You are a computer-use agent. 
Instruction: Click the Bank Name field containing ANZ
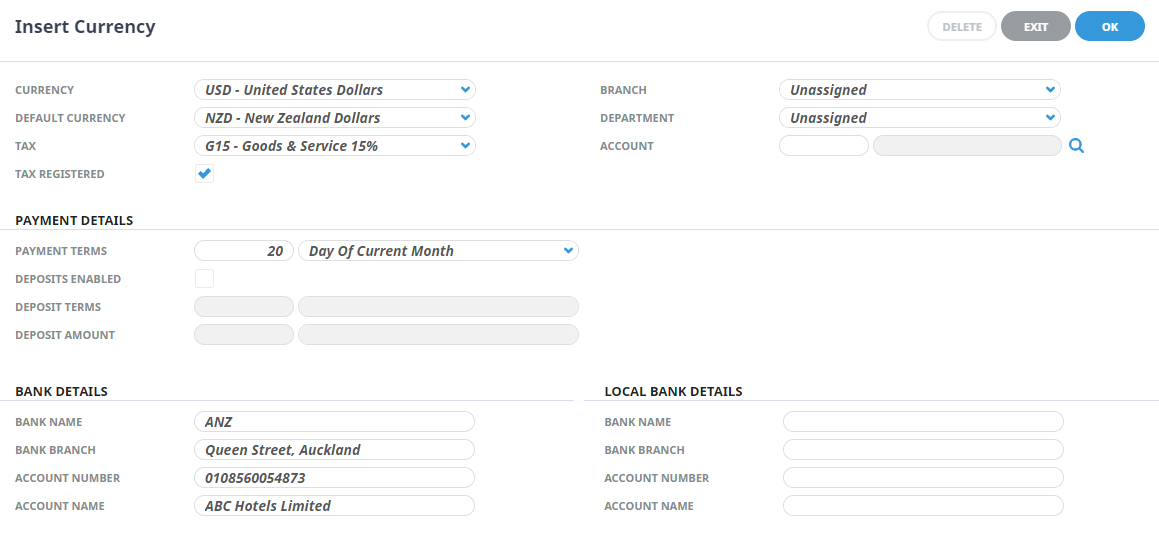point(334,422)
